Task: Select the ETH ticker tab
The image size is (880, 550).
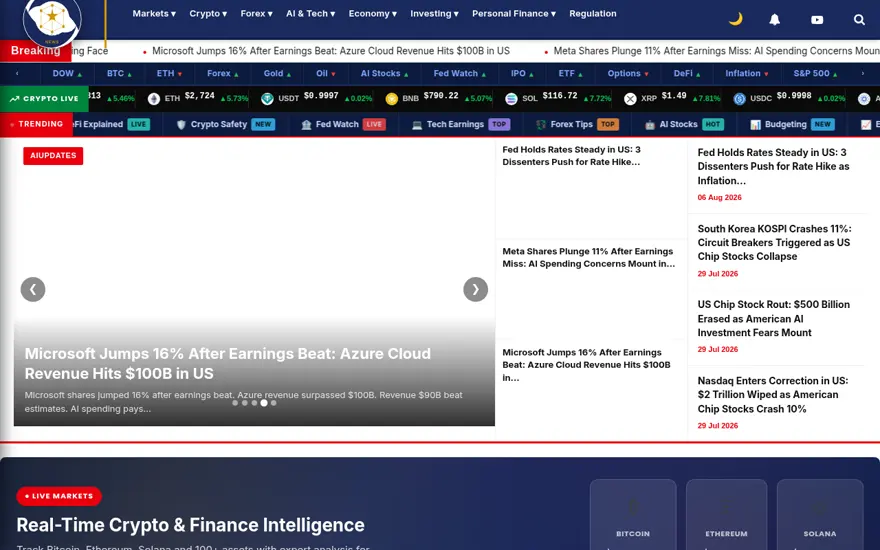Action: click(169, 74)
